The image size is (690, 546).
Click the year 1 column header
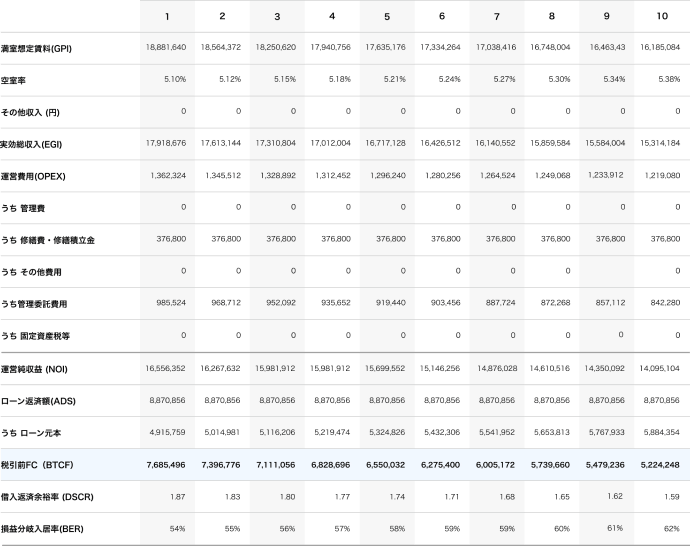click(167, 16)
